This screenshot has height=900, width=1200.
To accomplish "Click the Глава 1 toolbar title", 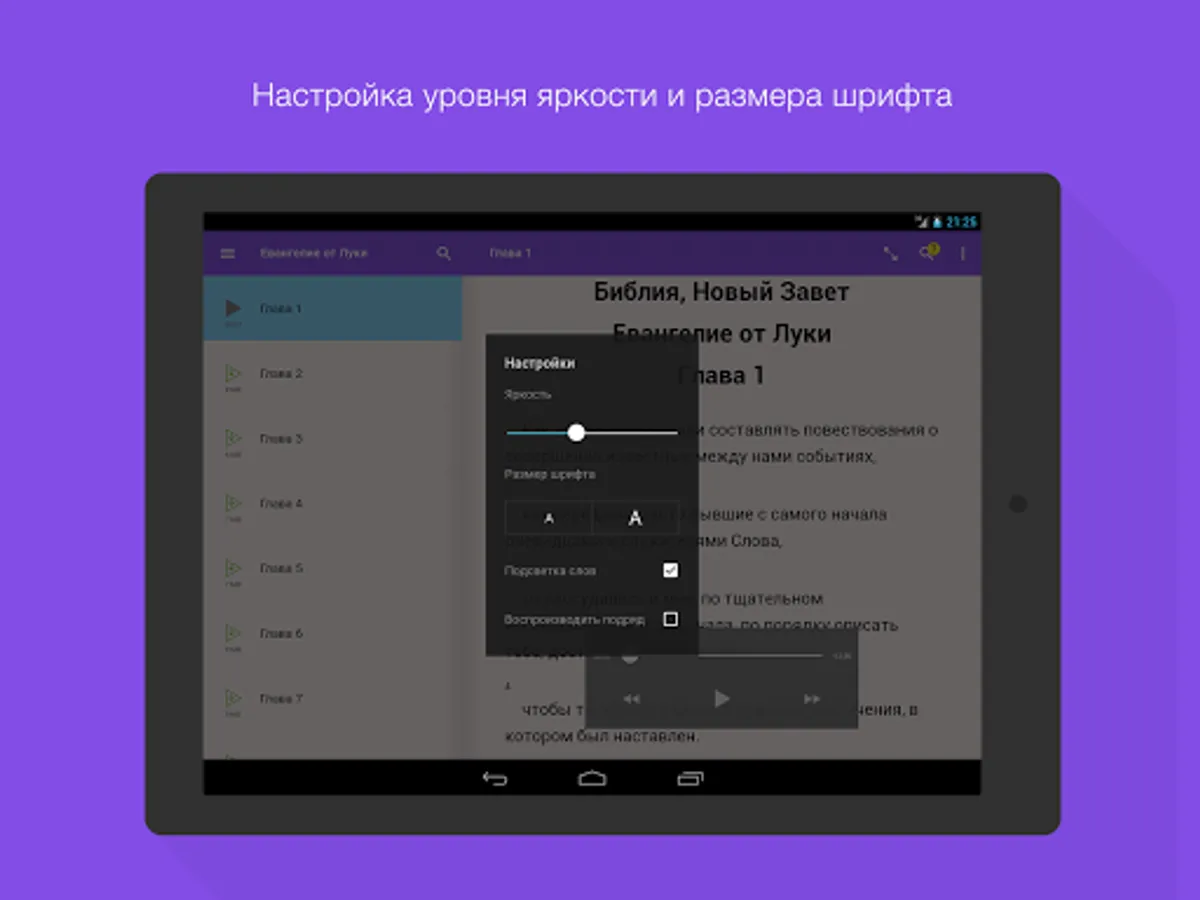I will coord(510,254).
